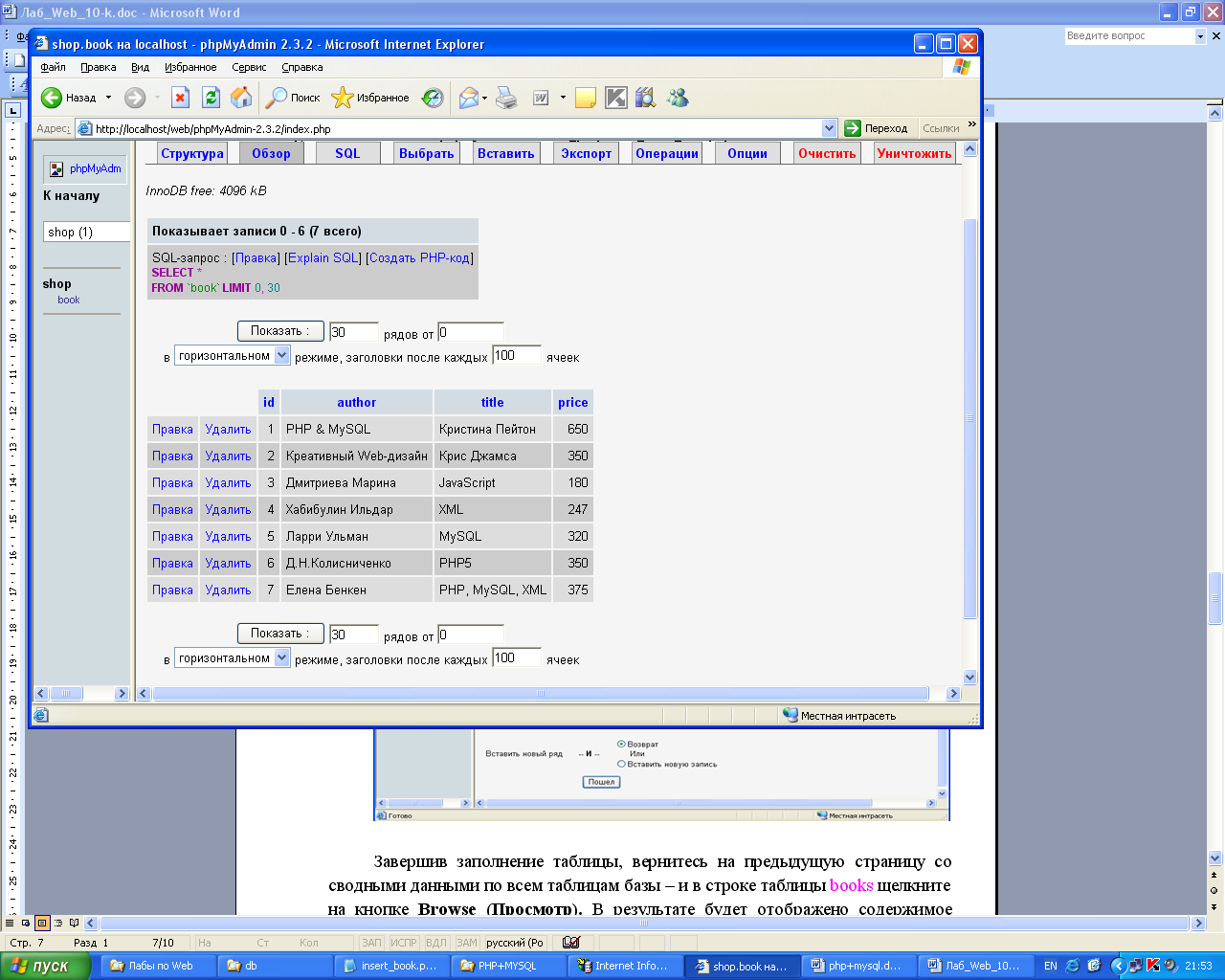The height and width of the screenshot is (980, 1225).
Task: Click the Back (Назад) arrow icon
Action: click(52, 98)
